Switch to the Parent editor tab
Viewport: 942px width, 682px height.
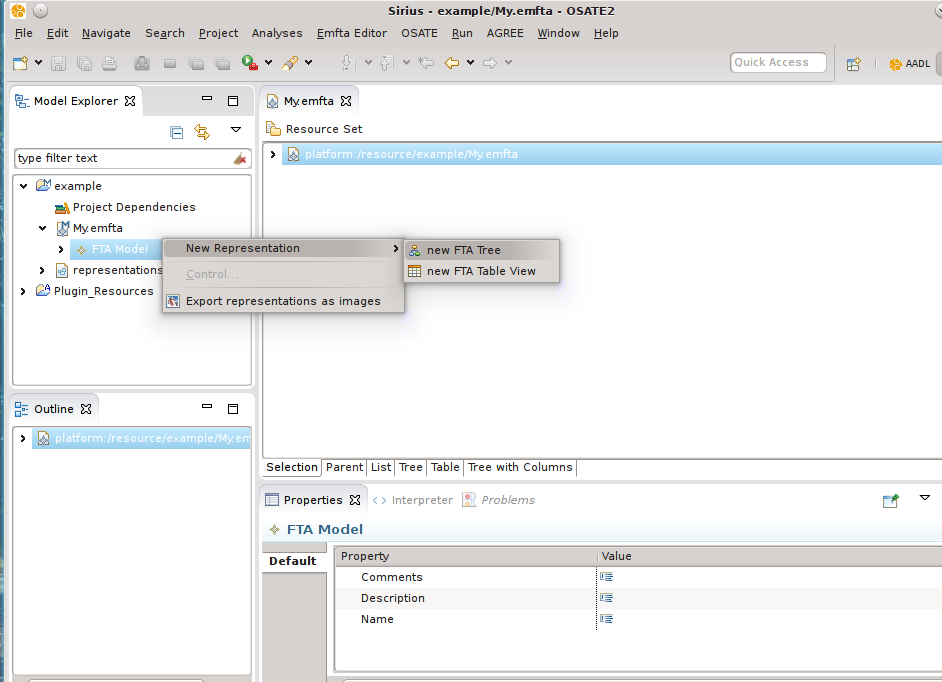click(x=344, y=467)
